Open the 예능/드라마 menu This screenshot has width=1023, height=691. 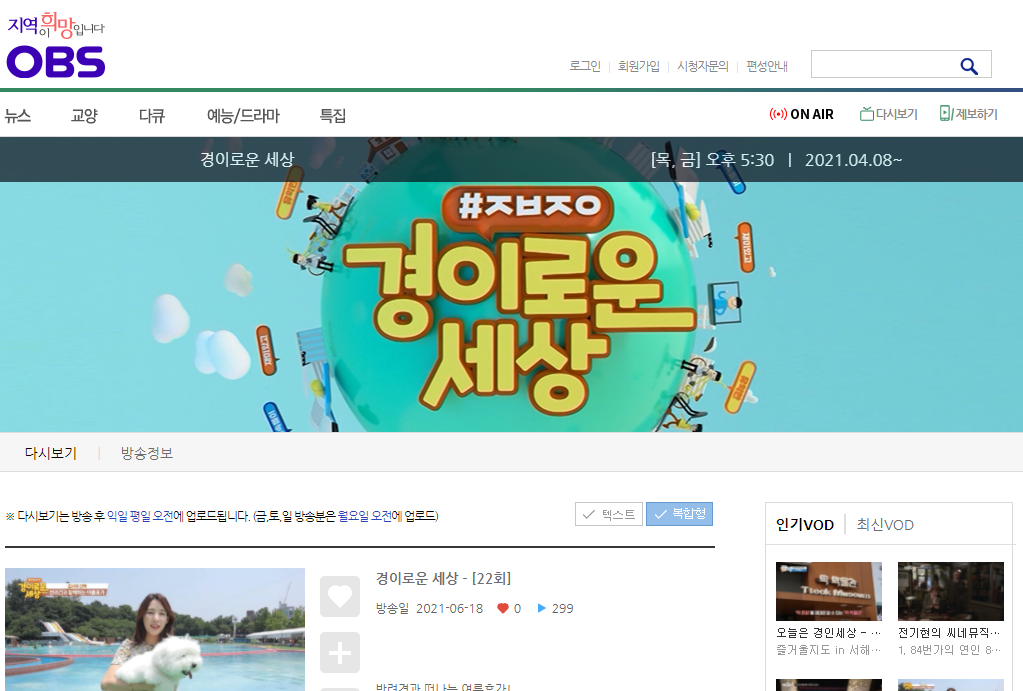click(243, 115)
